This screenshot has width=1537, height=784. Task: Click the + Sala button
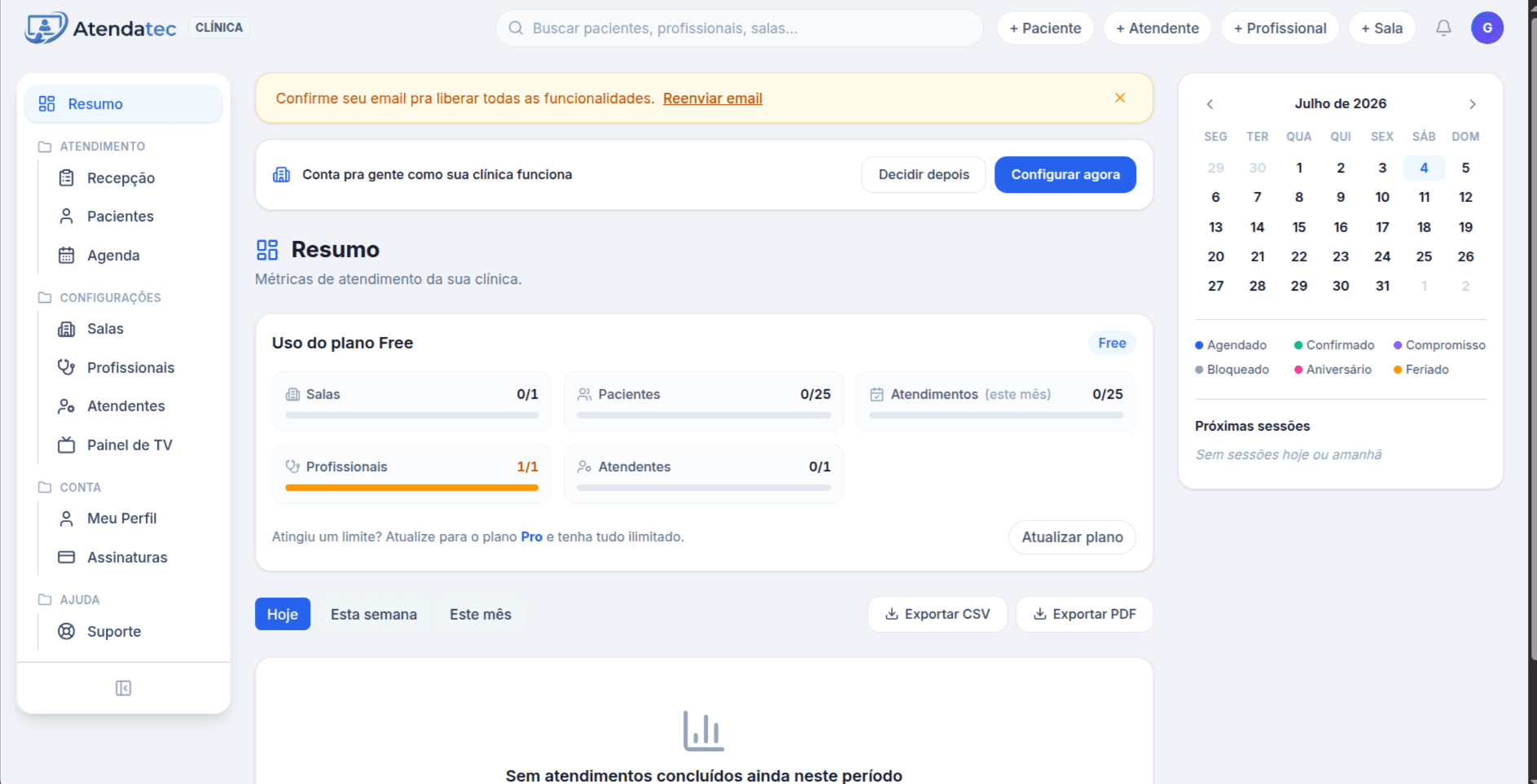pos(1382,28)
